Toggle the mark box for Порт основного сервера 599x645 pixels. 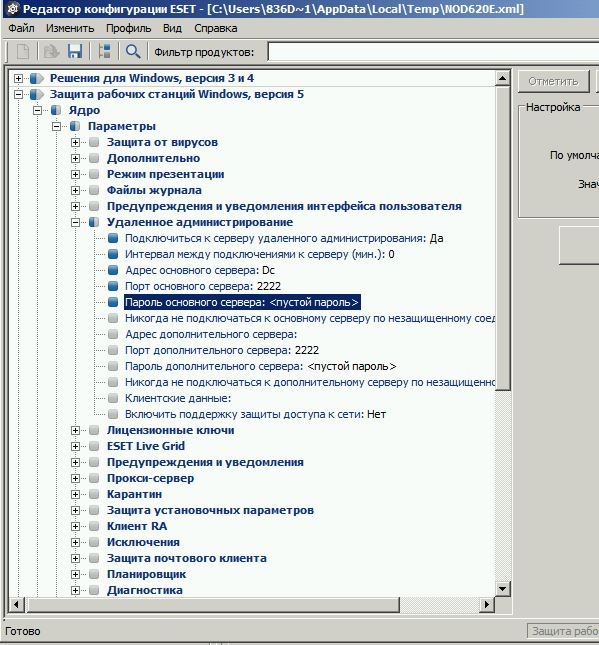(x=113, y=286)
